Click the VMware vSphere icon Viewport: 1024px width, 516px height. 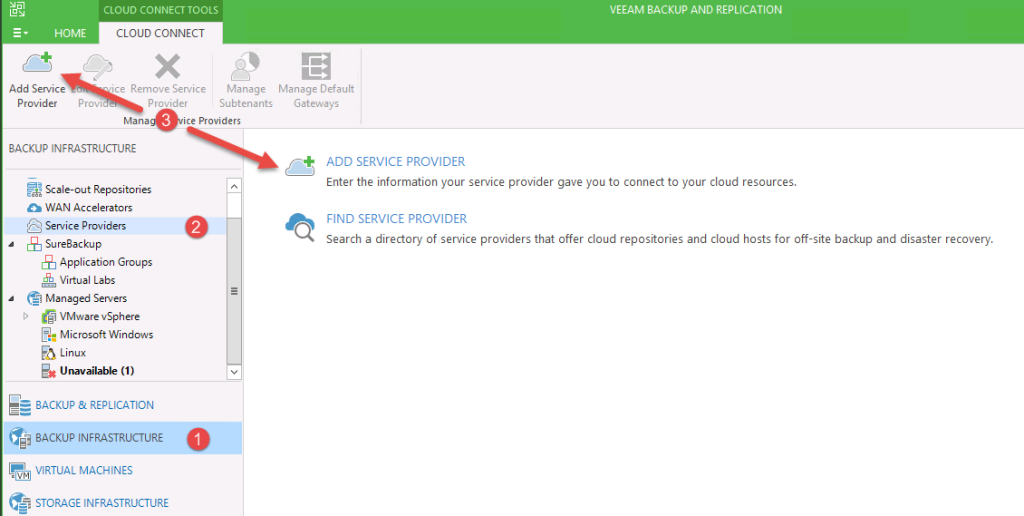pyautogui.click(x=49, y=317)
